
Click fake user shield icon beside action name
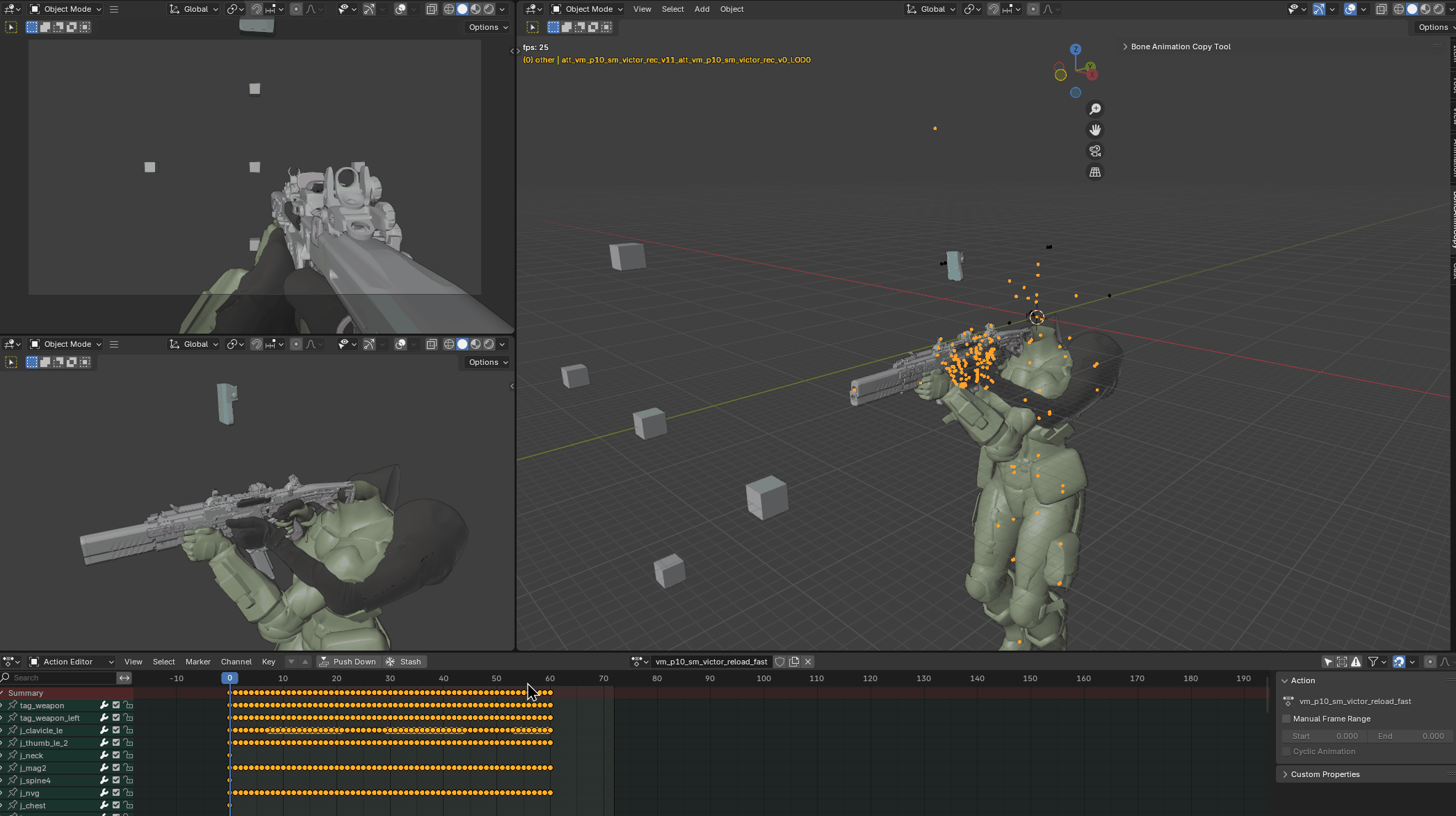tap(780, 662)
